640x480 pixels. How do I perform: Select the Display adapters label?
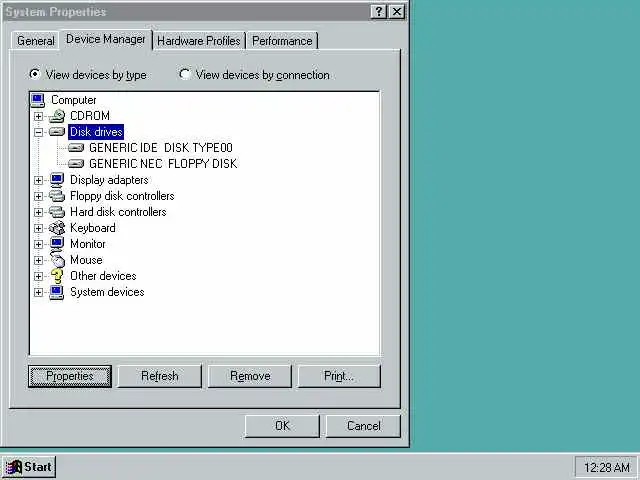click(109, 180)
